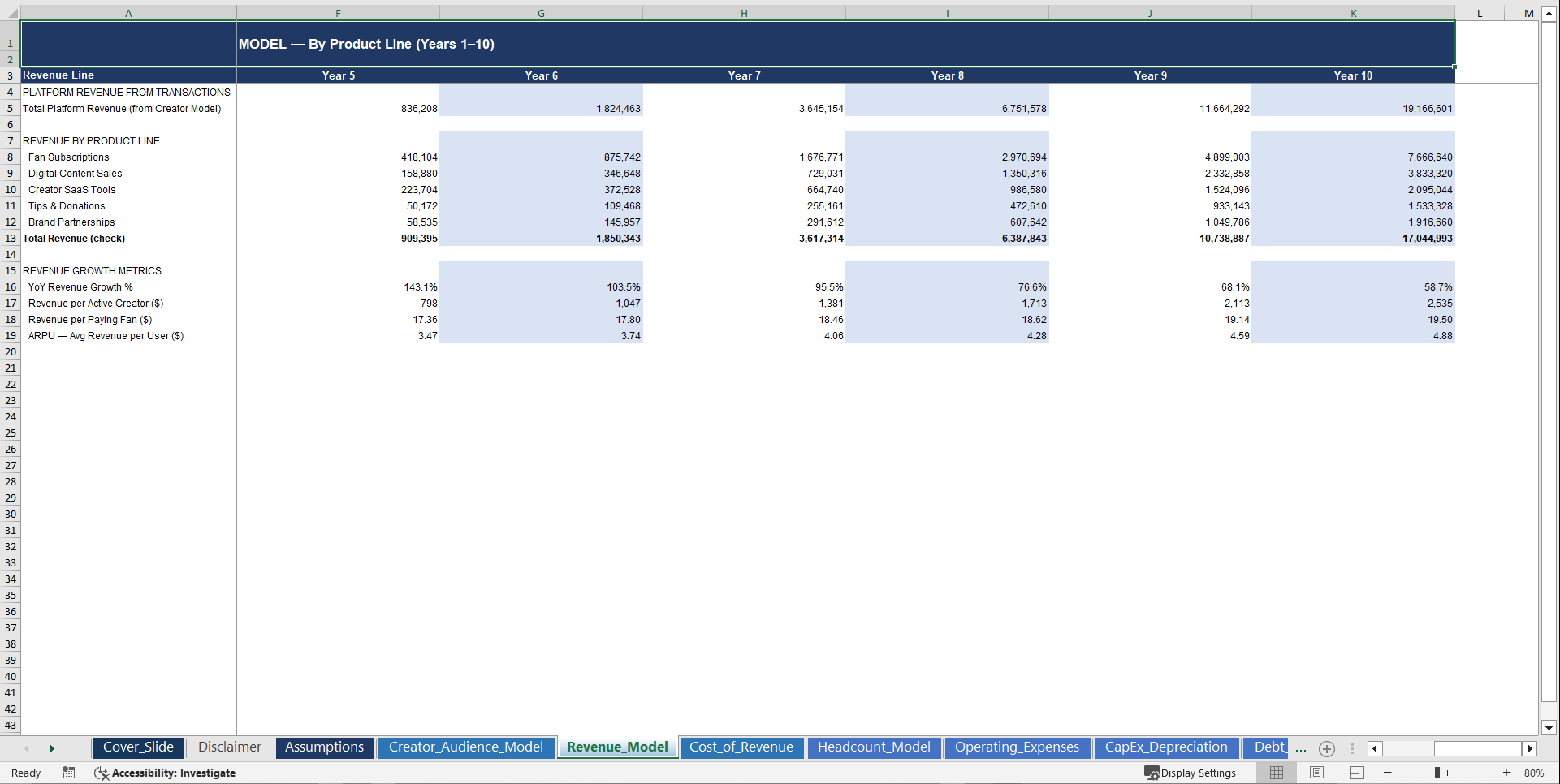Open hidden sheet list via ellipsis

1300,748
